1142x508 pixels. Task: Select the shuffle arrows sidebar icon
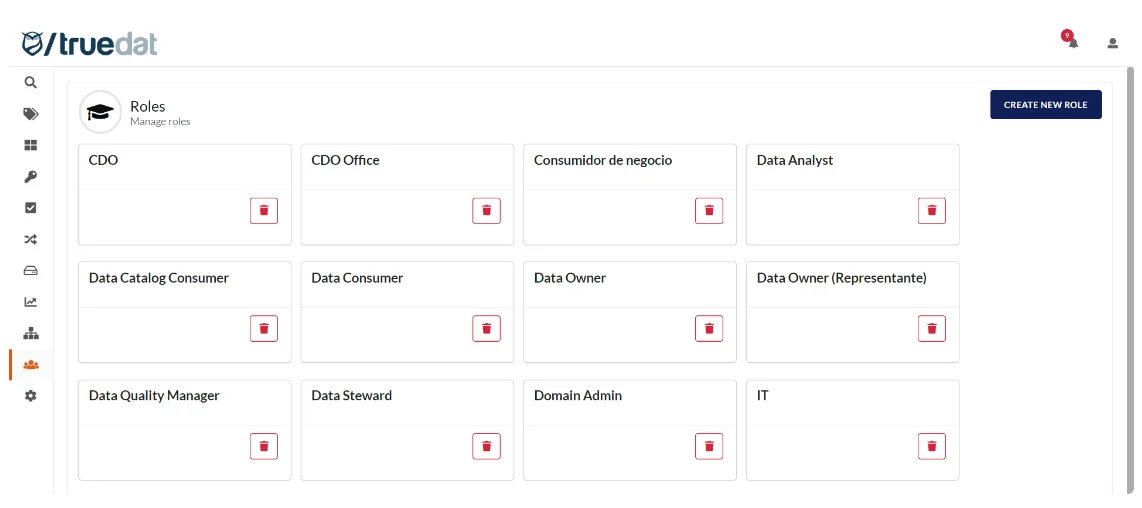(31, 239)
